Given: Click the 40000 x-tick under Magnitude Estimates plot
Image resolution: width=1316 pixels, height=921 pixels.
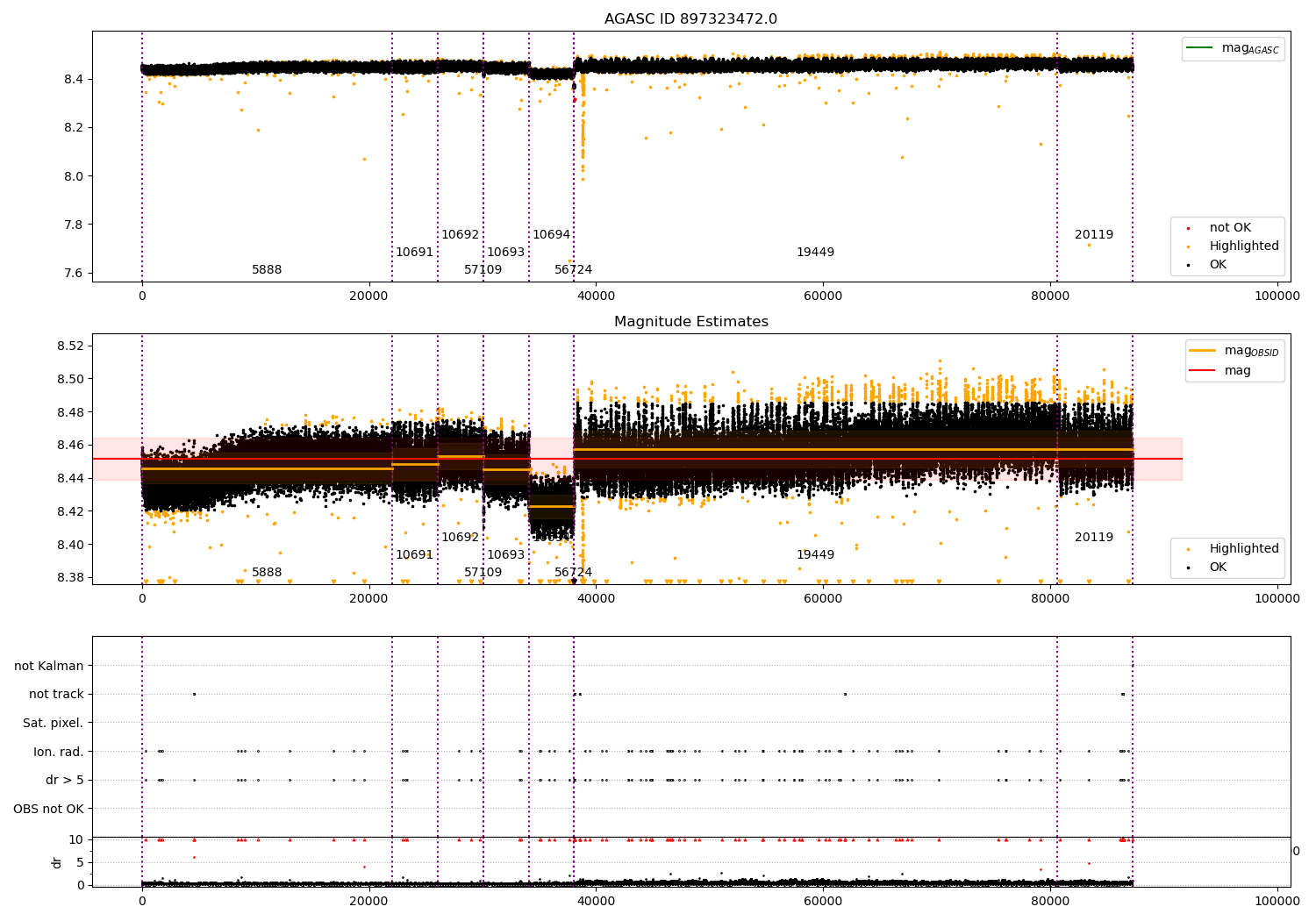Looking at the screenshot, I should (x=596, y=599).
